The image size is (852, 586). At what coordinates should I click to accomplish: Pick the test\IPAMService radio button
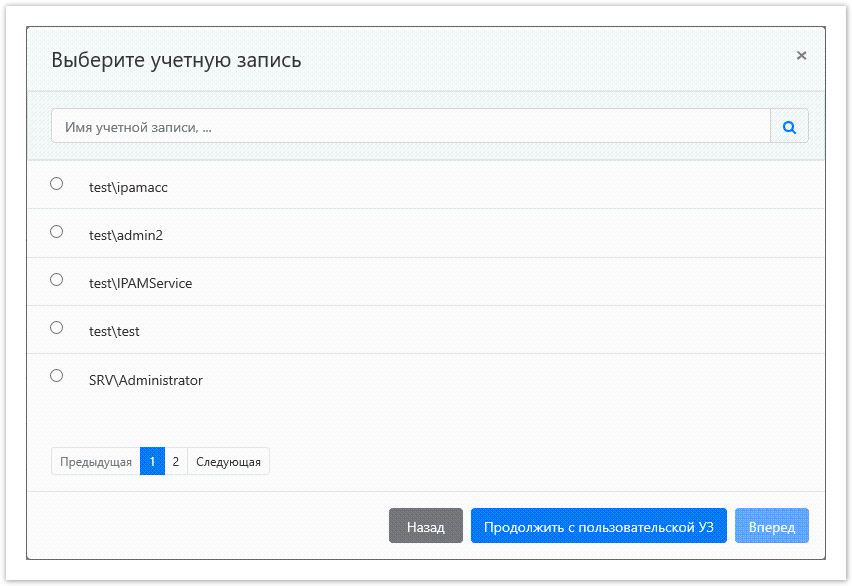click(57, 280)
